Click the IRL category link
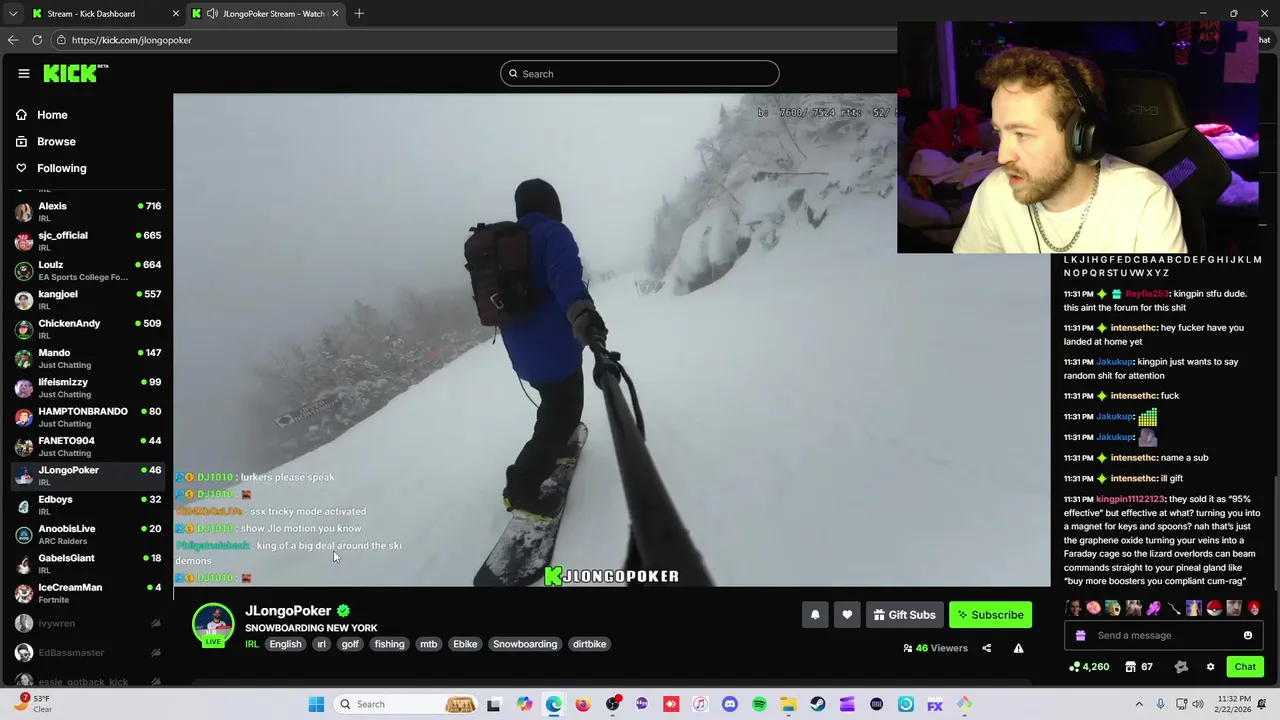This screenshot has width=1280, height=720. click(x=252, y=644)
